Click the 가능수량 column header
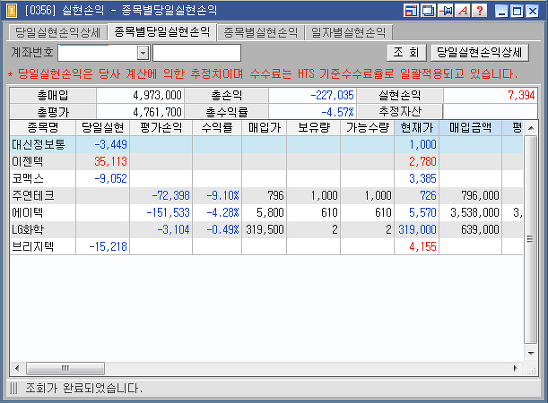This screenshot has width=548, height=403. coord(367,128)
